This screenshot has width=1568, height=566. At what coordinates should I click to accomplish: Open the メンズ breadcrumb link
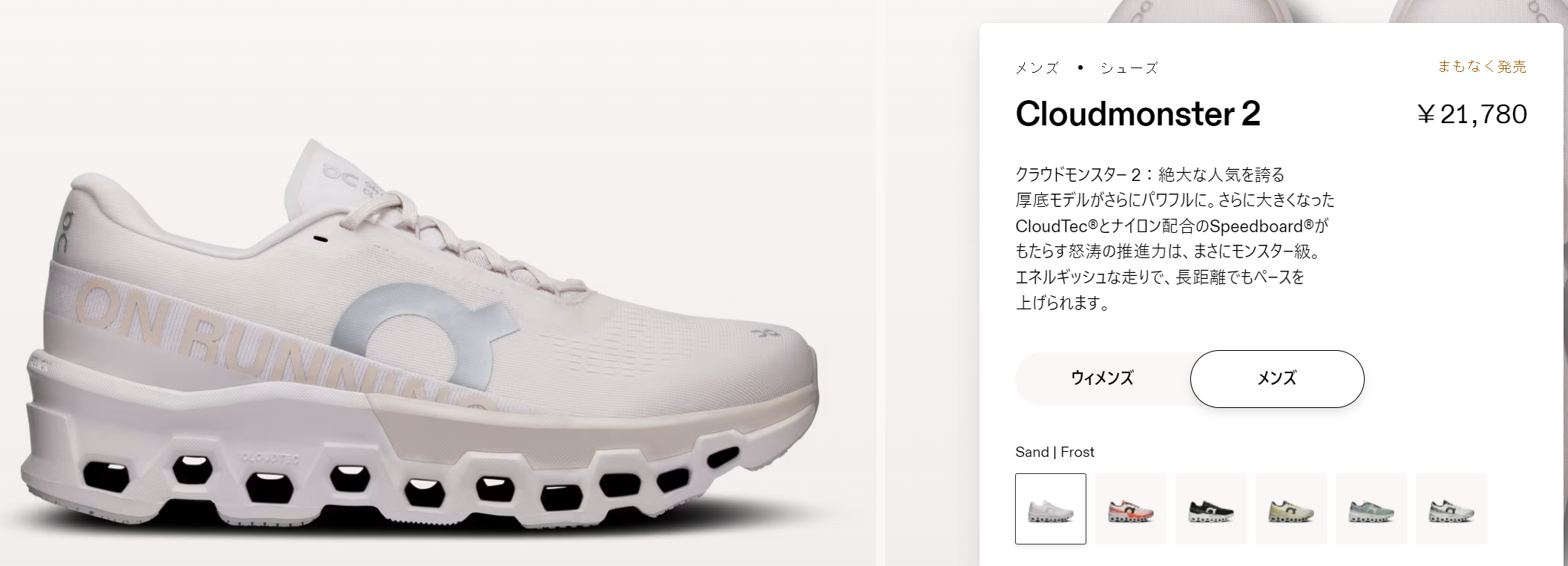tap(1037, 68)
